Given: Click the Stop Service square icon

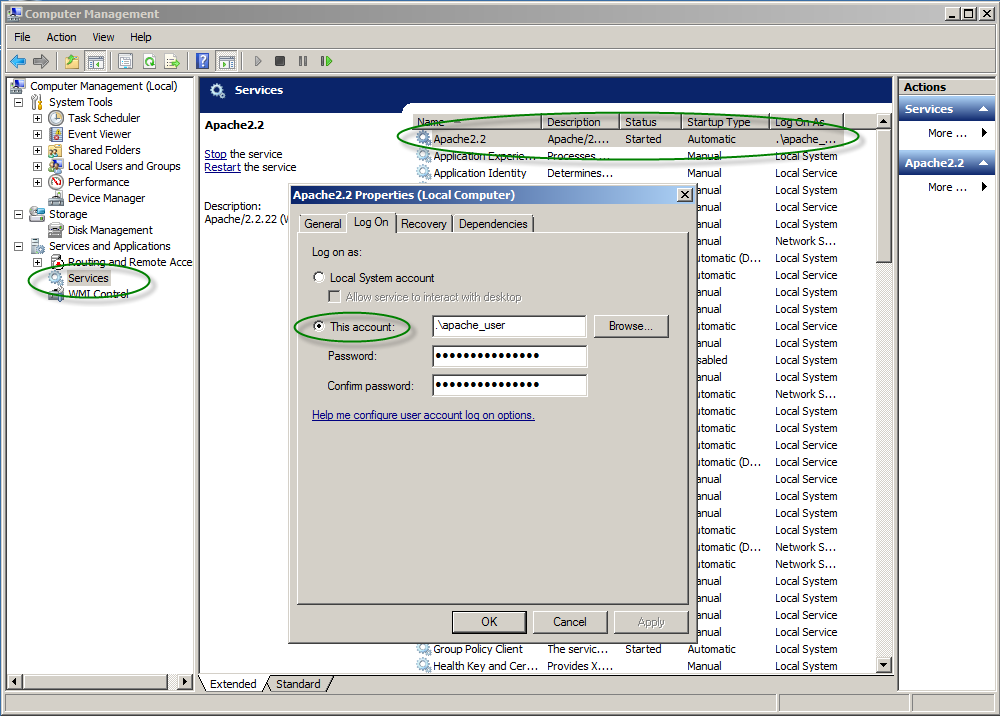Looking at the screenshot, I should (x=280, y=61).
